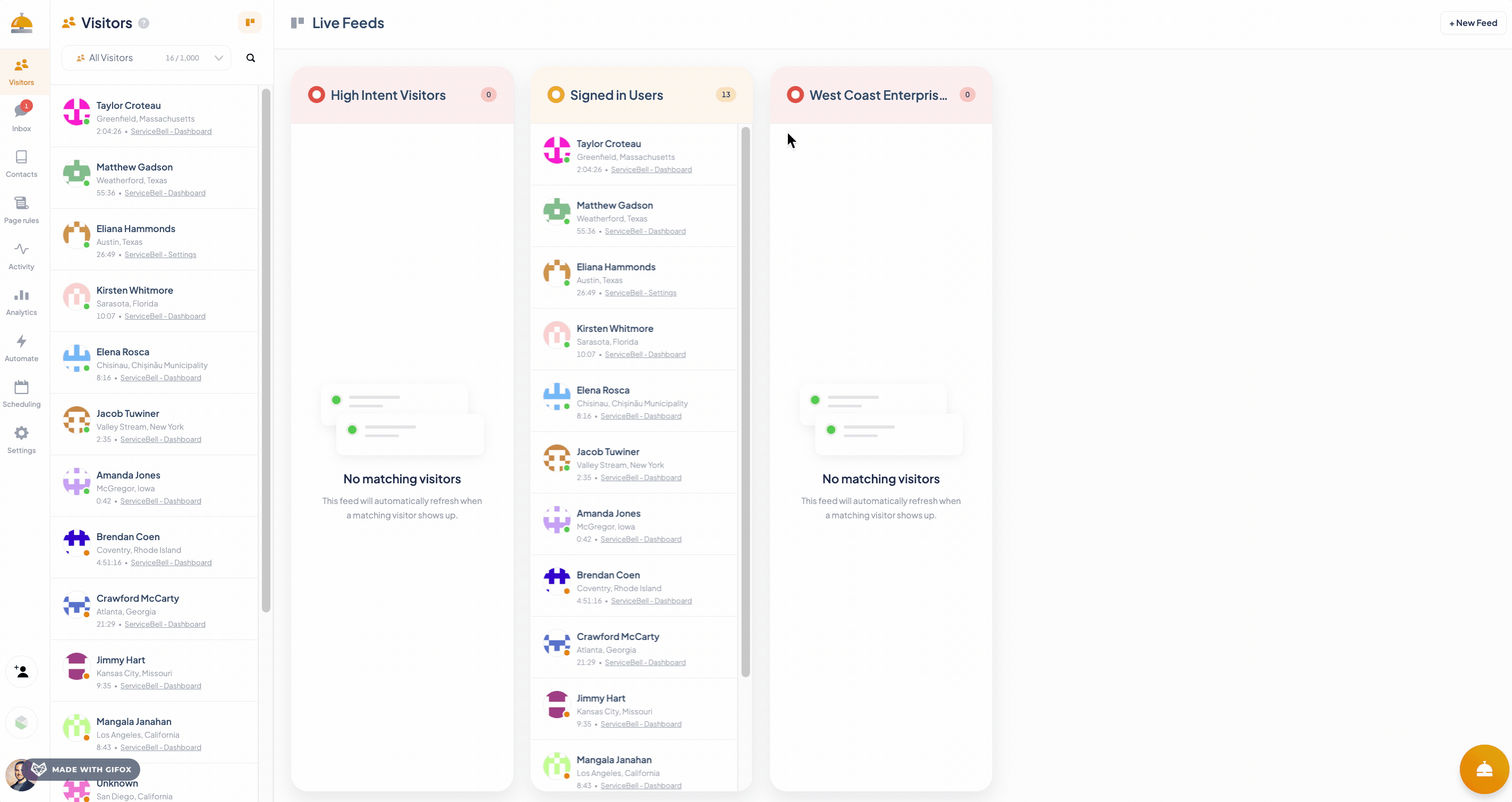This screenshot has height=802, width=1512.
Task: Select Jimmy Hart in Signed in Users feed
Action: click(x=634, y=709)
